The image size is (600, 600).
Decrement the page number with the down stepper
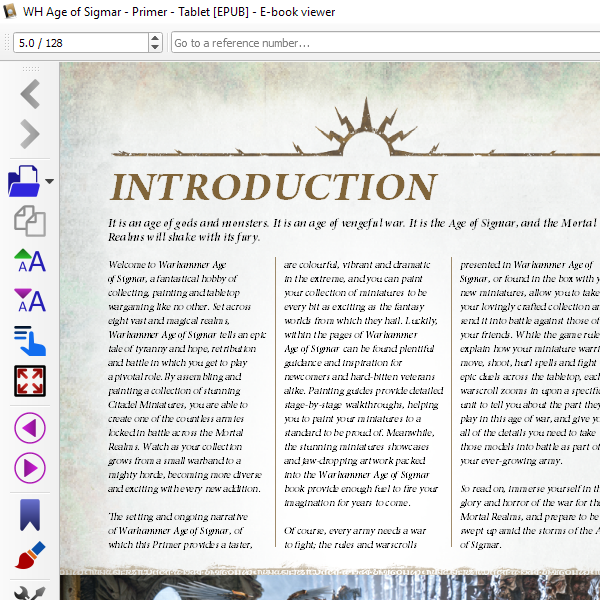tap(155, 47)
